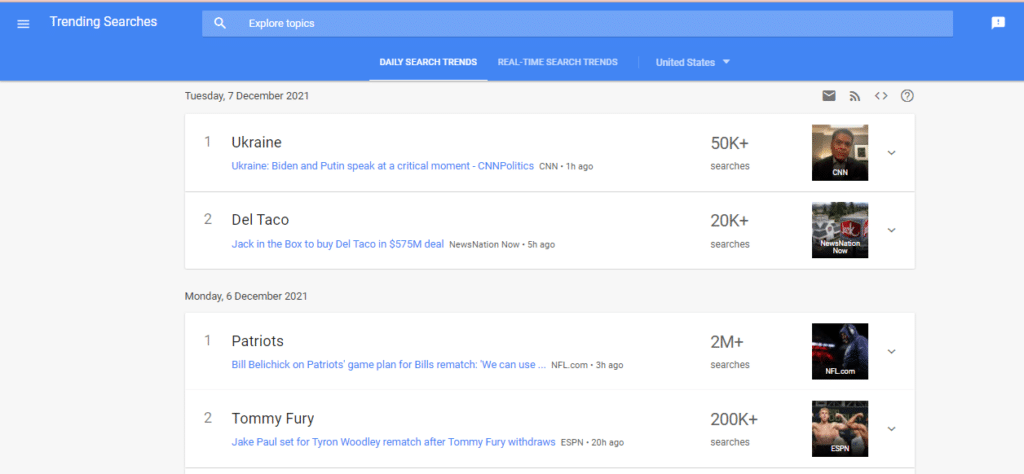Select the Tommy Fury trend title
The image size is (1024, 474).
pyautogui.click(x=273, y=419)
